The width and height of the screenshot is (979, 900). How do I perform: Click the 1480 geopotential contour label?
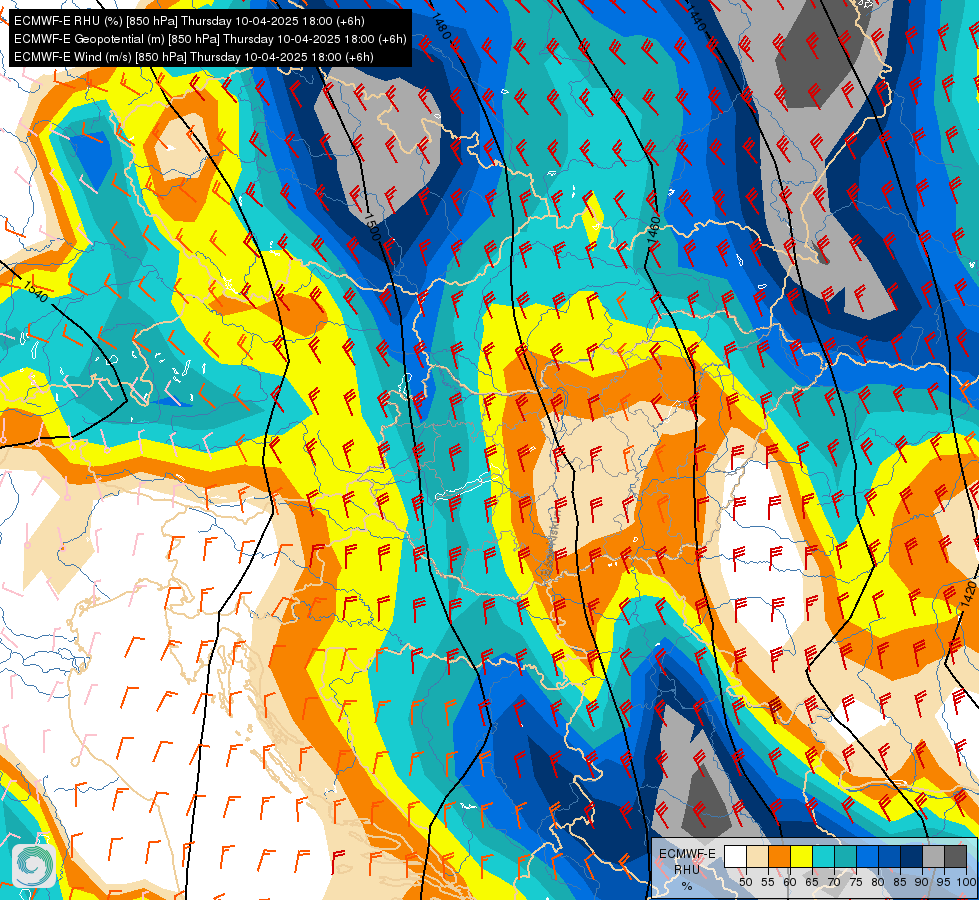point(441,26)
